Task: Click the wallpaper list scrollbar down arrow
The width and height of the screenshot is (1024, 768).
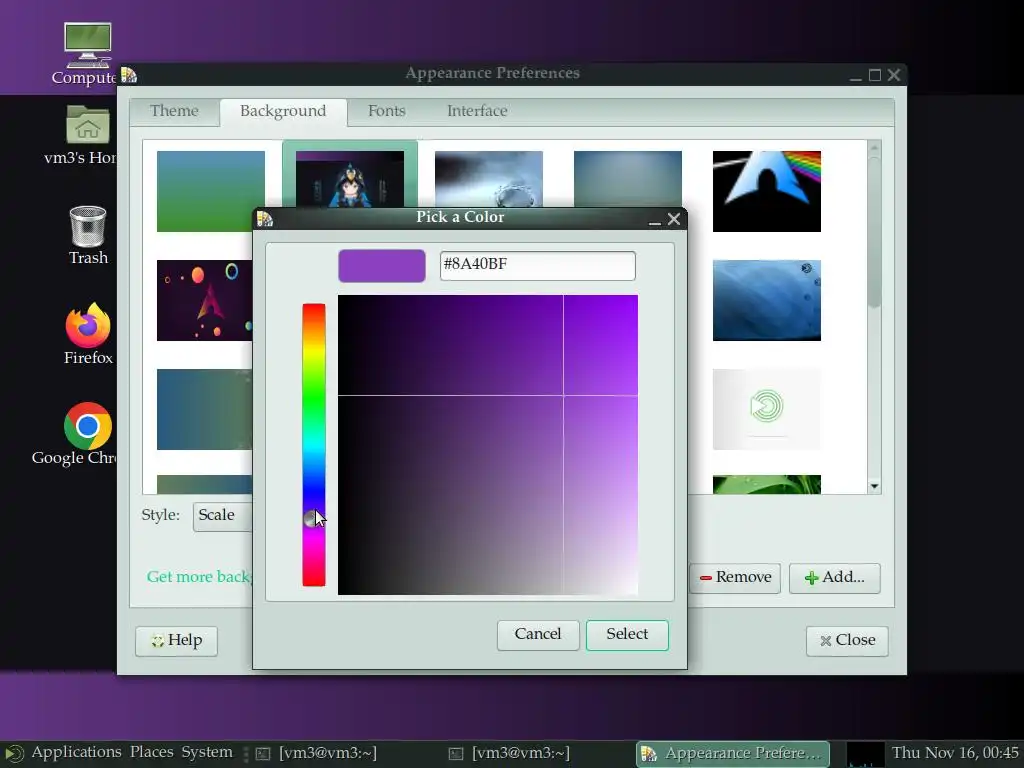Action: coord(874,487)
